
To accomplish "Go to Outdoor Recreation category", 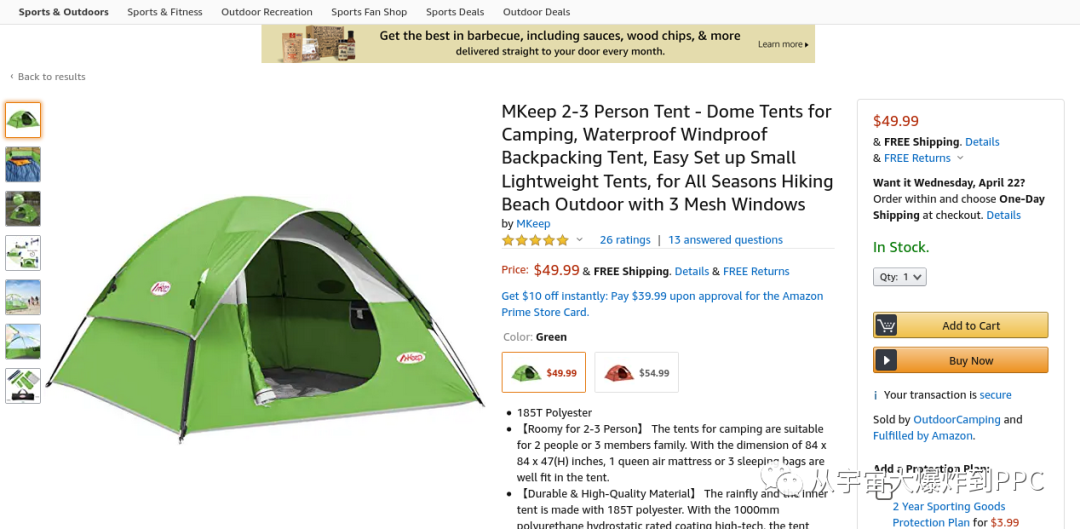I will tap(267, 12).
